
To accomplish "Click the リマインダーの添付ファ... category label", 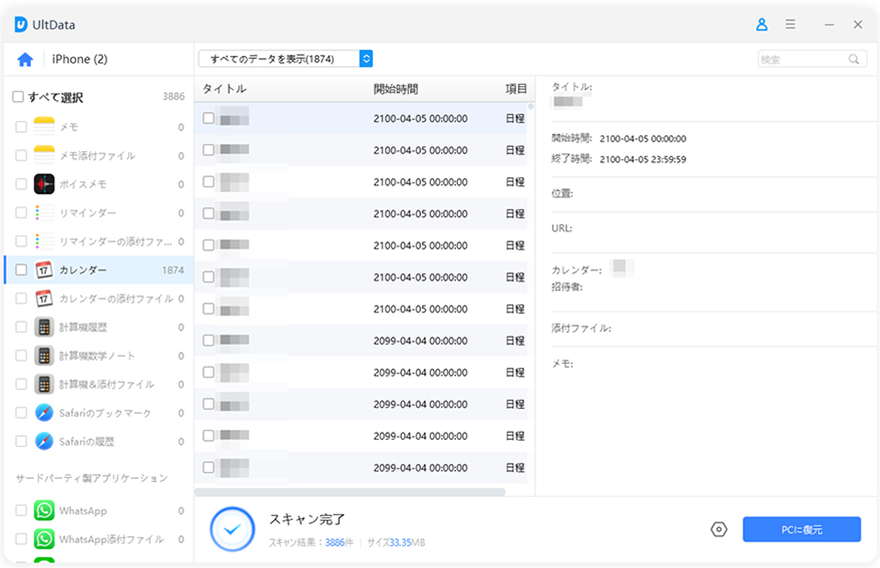I will point(116,241).
